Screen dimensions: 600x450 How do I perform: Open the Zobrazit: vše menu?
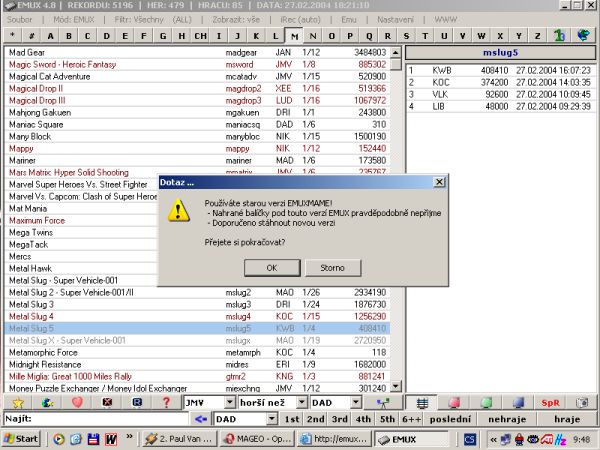(x=236, y=19)
